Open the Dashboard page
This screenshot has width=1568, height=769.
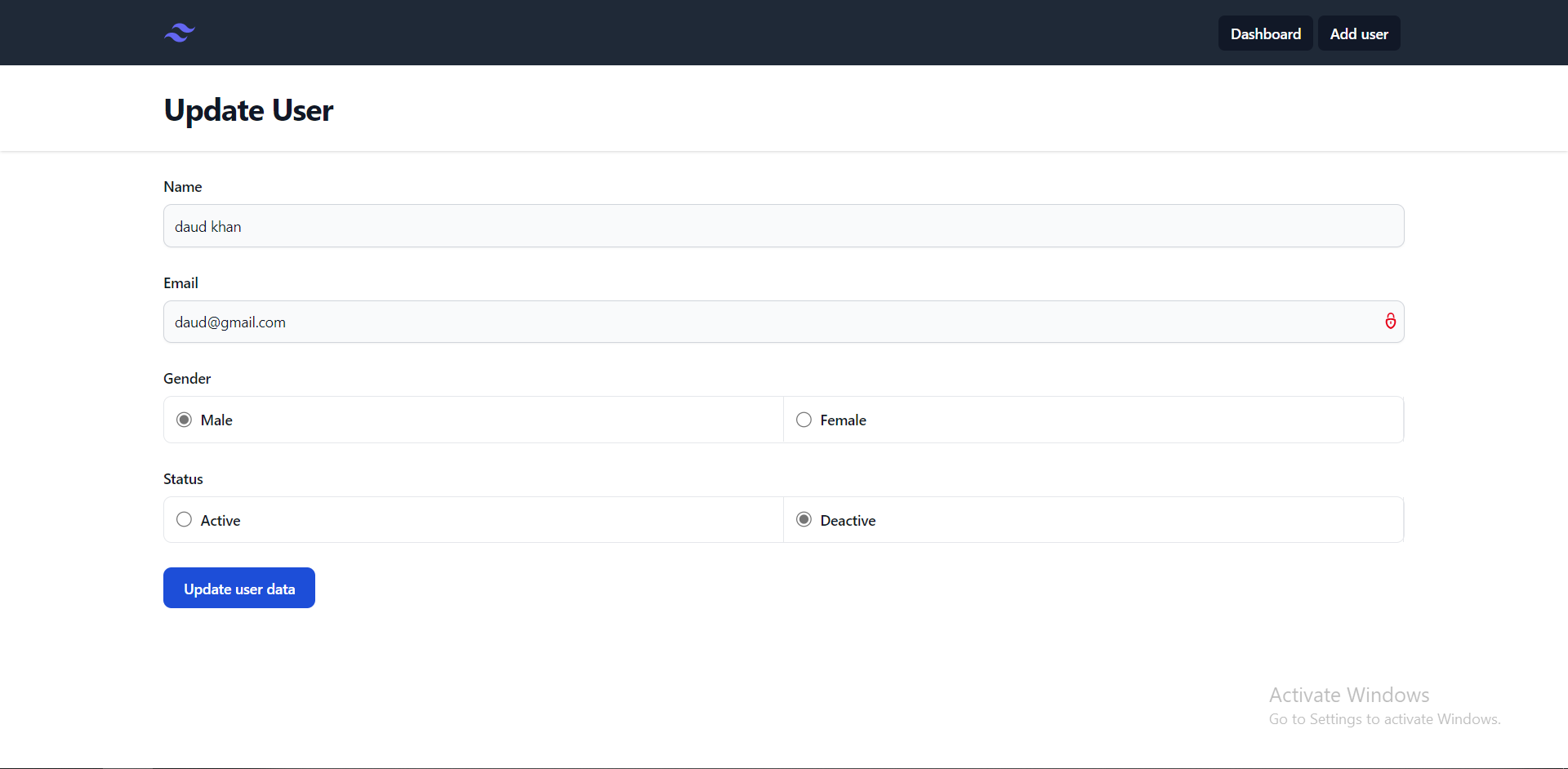(1265, 33)
